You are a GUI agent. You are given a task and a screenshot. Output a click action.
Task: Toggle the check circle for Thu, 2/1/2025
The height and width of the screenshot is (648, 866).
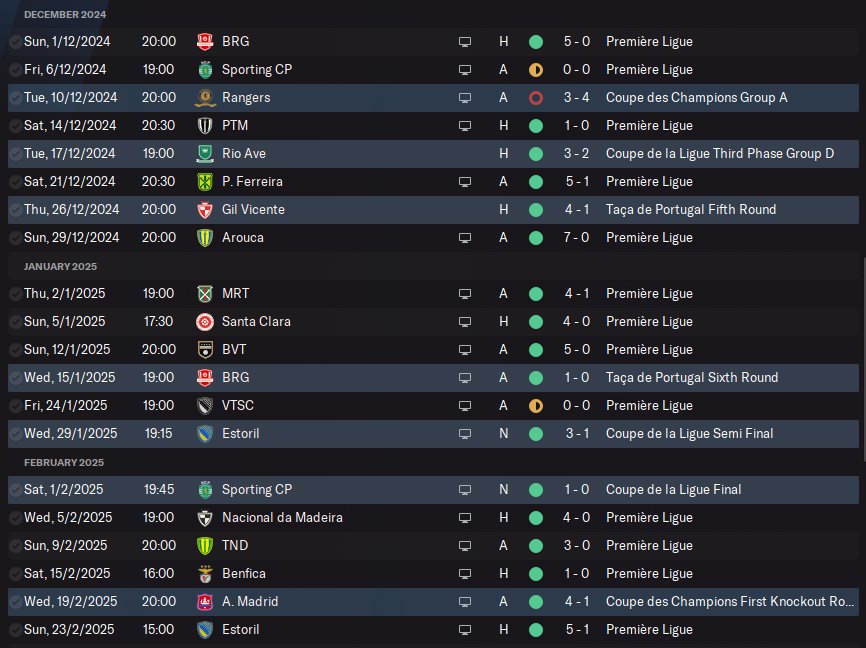[15, 294]
